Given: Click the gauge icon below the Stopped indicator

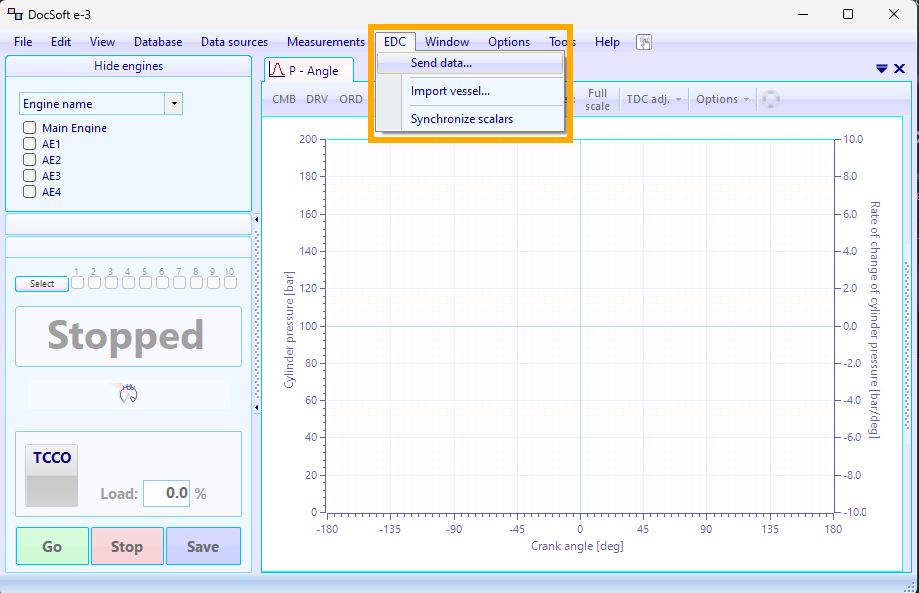Looking at the screenshot, I should point(128,393).
